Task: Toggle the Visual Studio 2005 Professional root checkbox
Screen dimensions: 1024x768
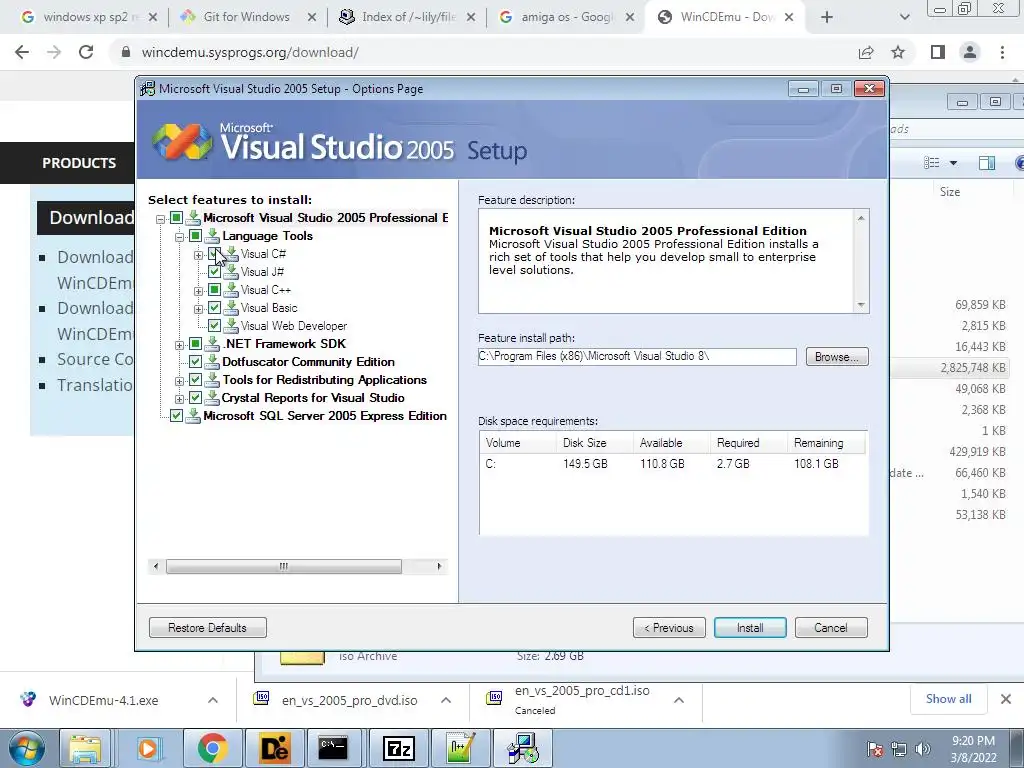Action: [176, 217]
